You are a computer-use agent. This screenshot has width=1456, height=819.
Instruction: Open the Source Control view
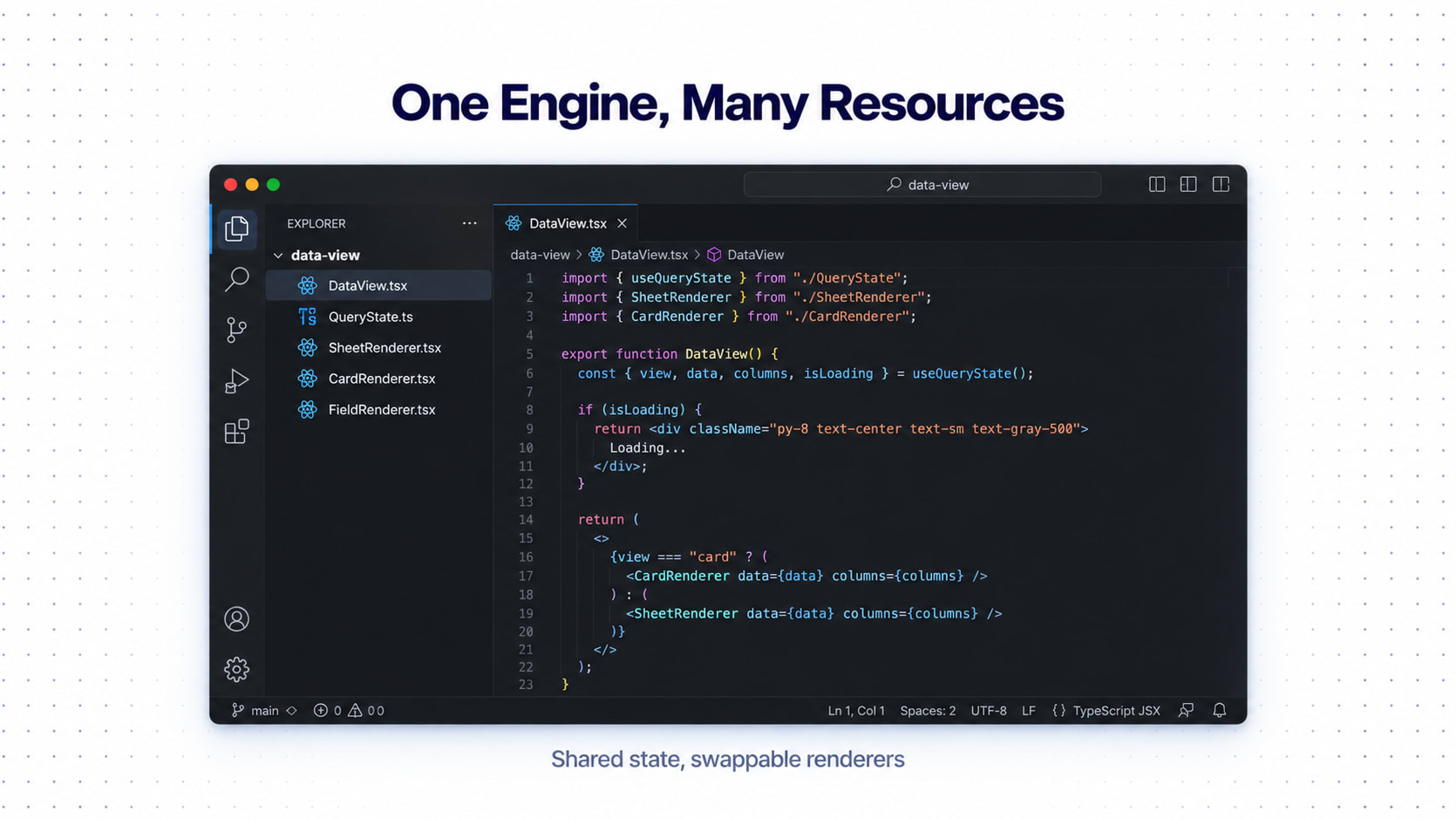pyautogui.click(x=236, y=330)
